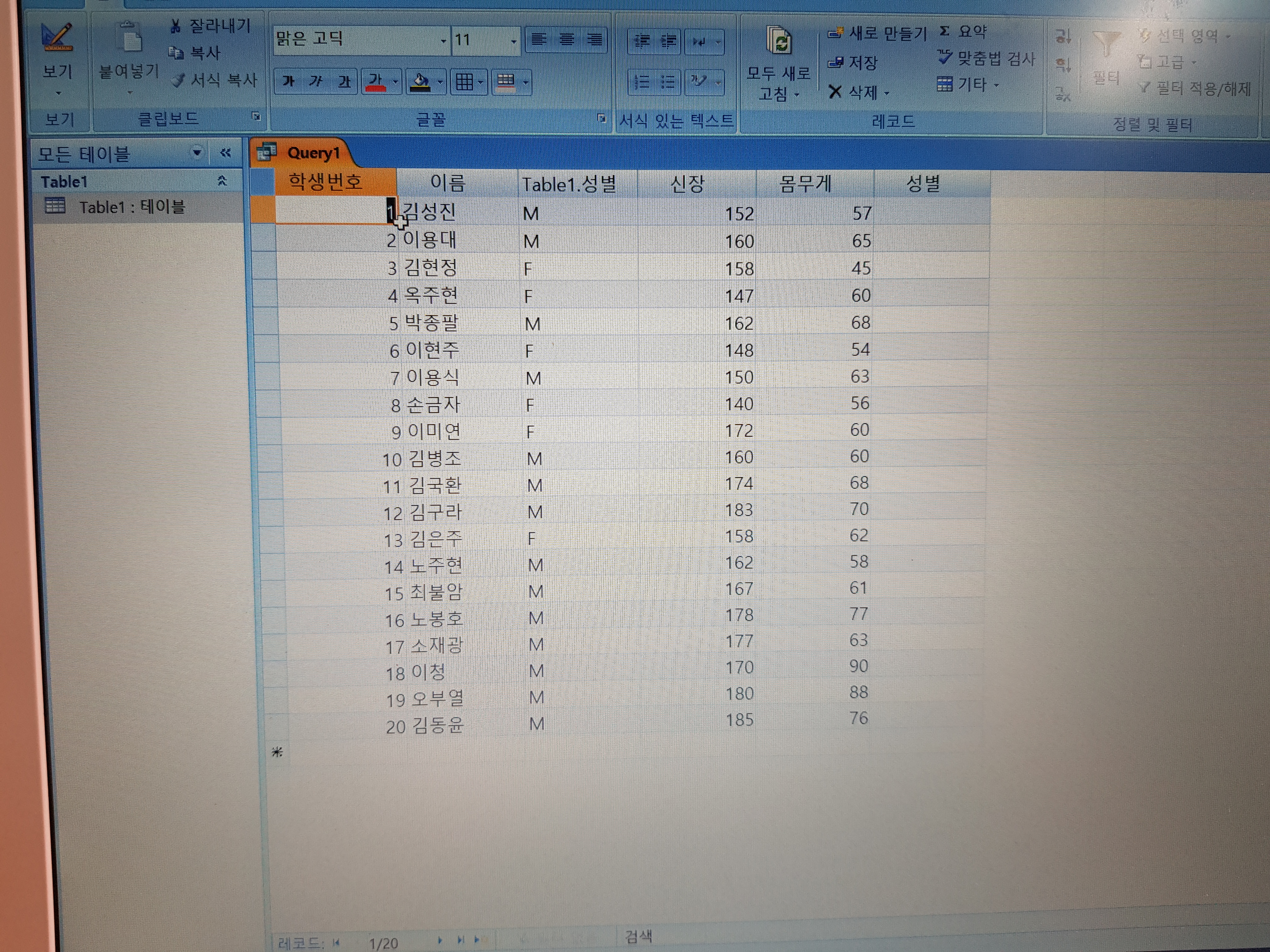The width and height of the screenshot is (1270, 952).
Task: Toggle 필터 적용/해제
Action: pos(1194,88)
